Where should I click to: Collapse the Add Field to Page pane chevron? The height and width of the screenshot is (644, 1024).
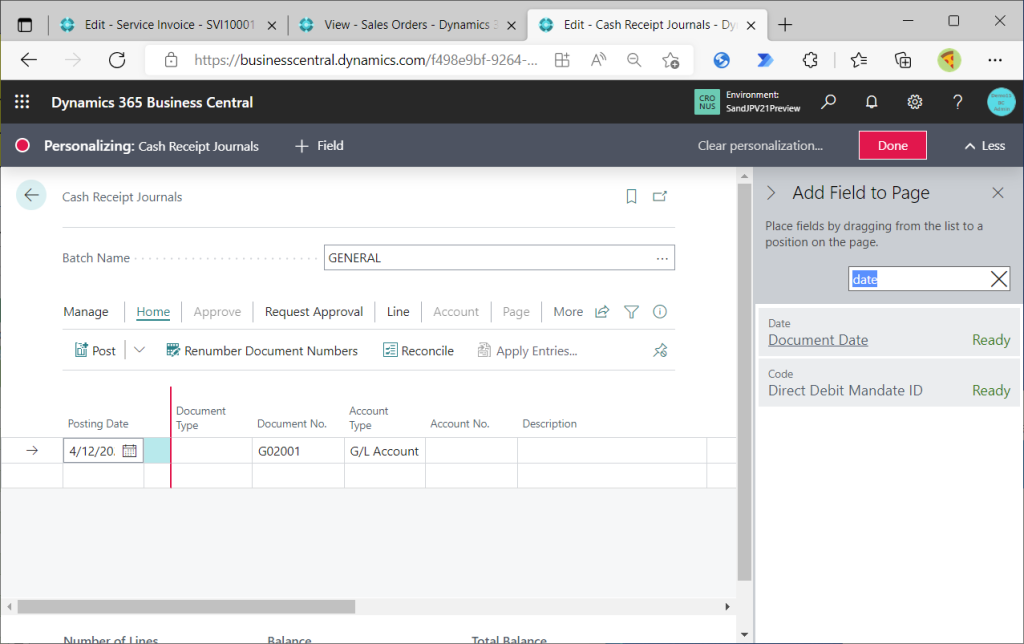pos(771,193)
